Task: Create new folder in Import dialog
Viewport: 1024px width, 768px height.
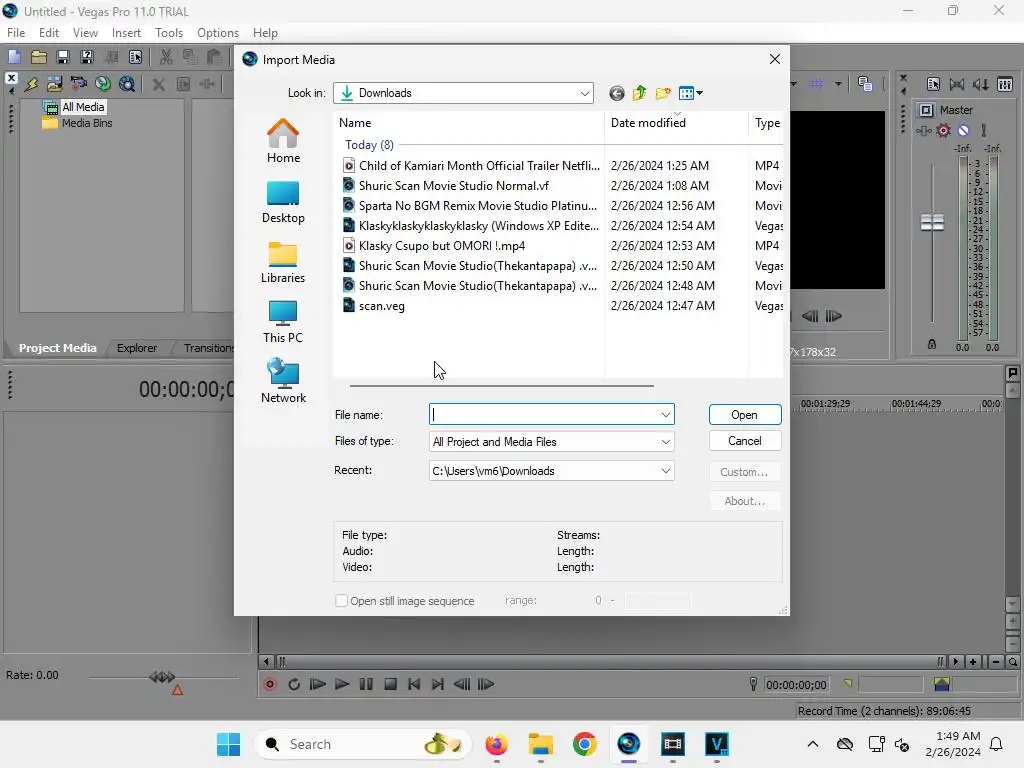Action: pos(663,93)
